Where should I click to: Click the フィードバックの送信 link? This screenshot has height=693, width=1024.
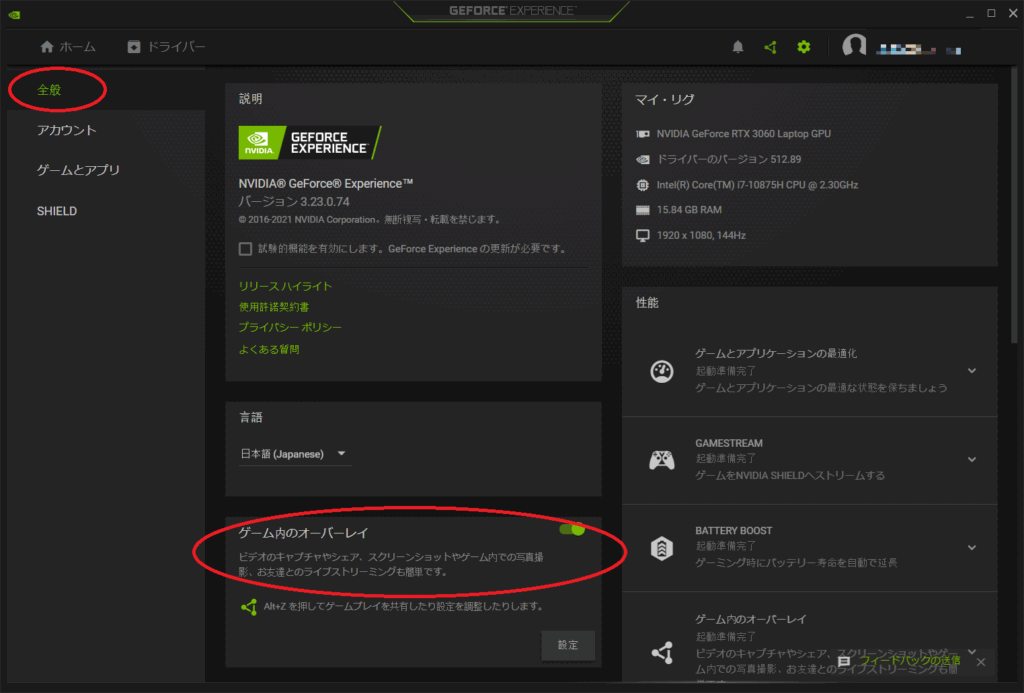pyautogui.click(x=909, y=660)
